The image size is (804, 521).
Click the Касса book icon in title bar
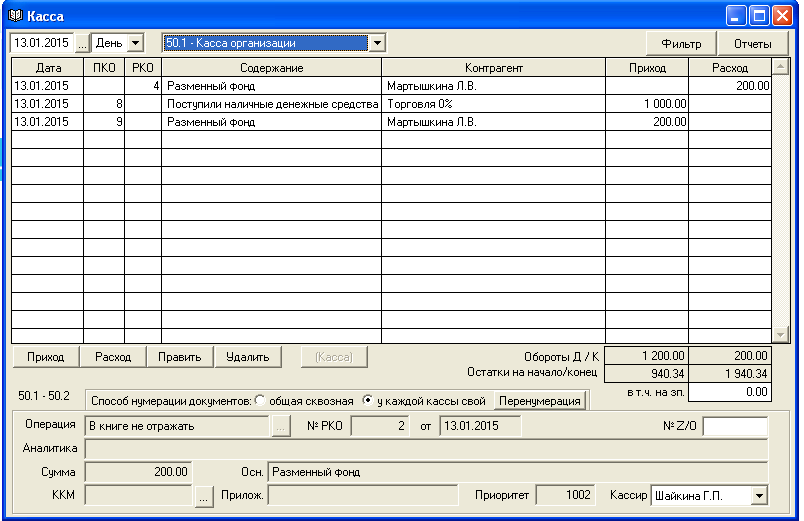pyautogui.click(x=15, y=16)
